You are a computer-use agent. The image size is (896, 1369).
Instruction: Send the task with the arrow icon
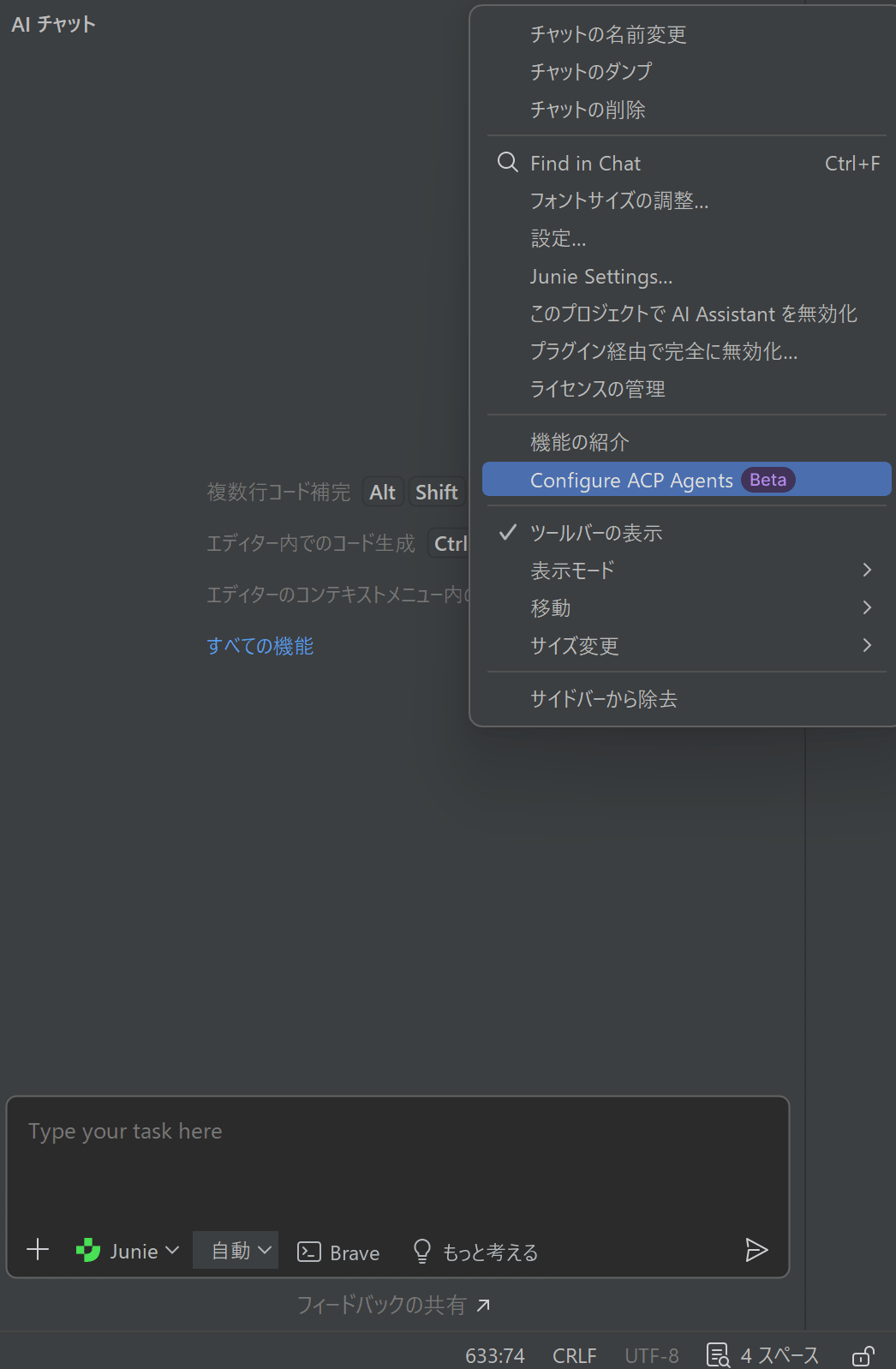pyautogui.click(x=756, y=1250)
